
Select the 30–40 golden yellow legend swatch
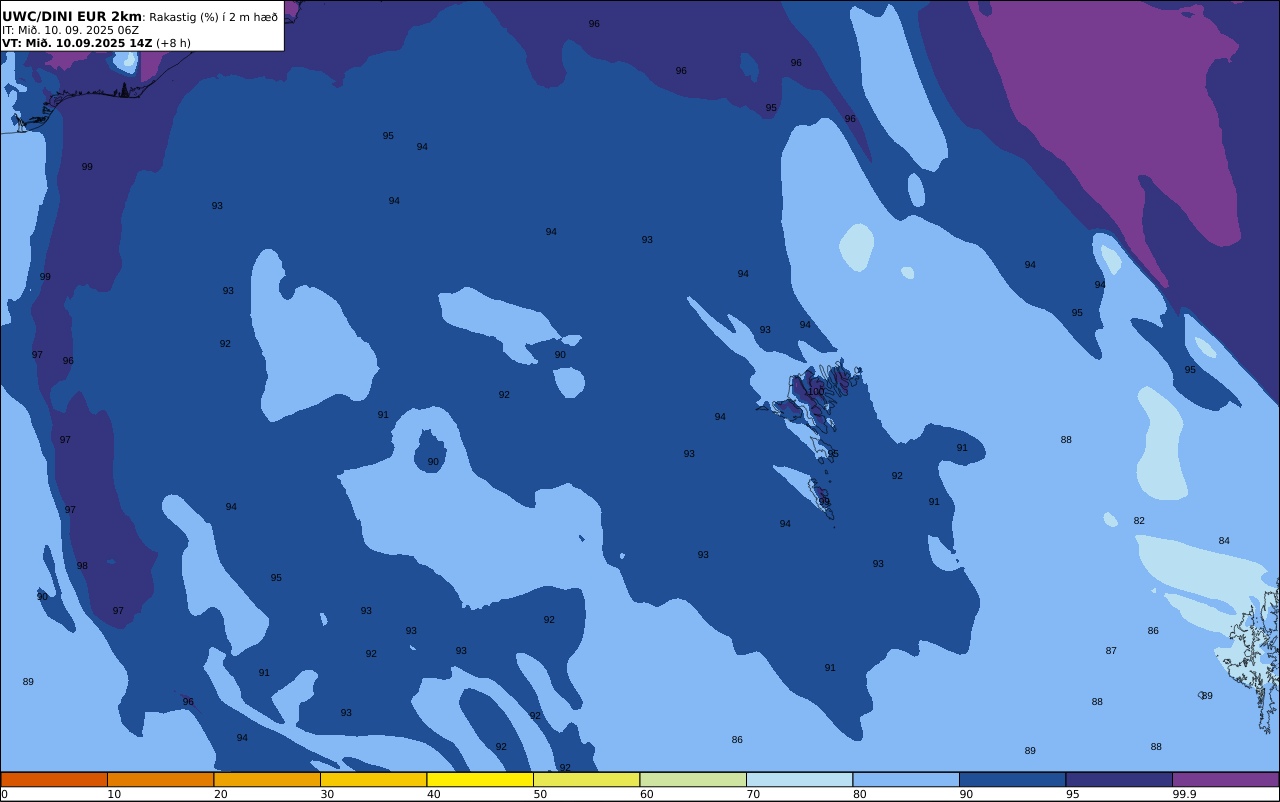coord(373,779)
